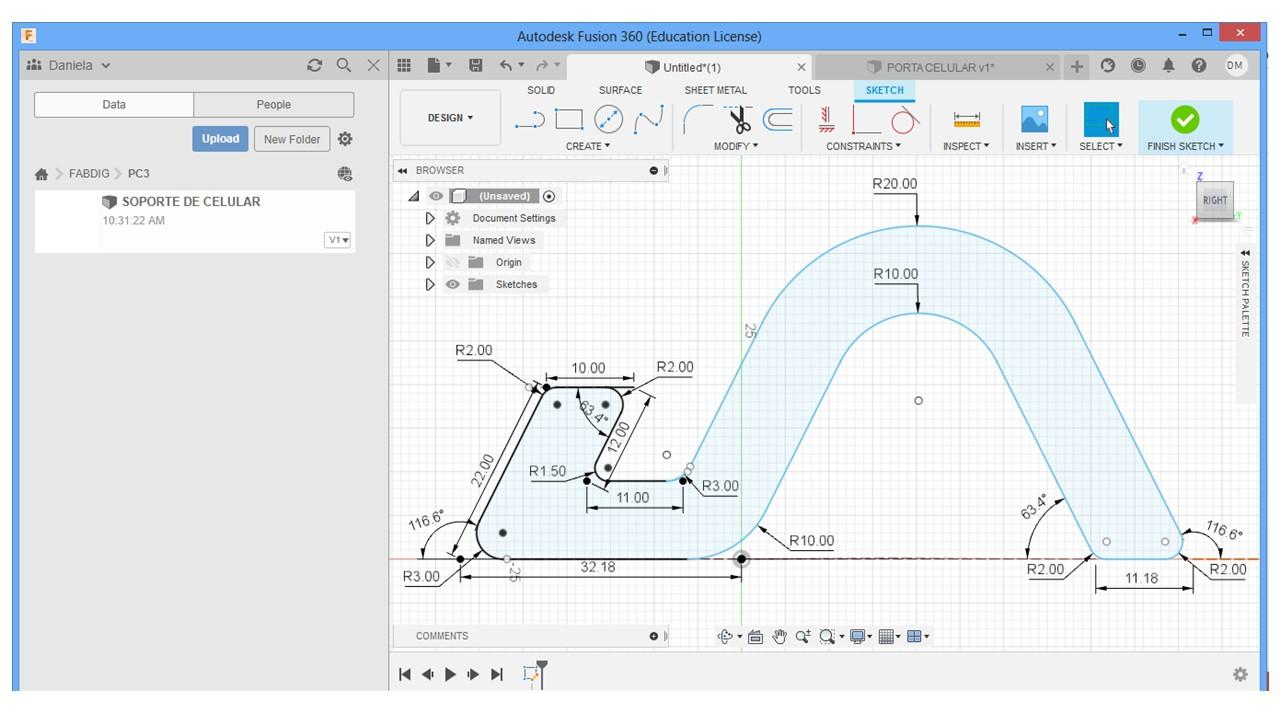This screenshot has height=720, width=1280.
Task: Open the Orbit navigation tool
Action: click(x=726, y=637)
